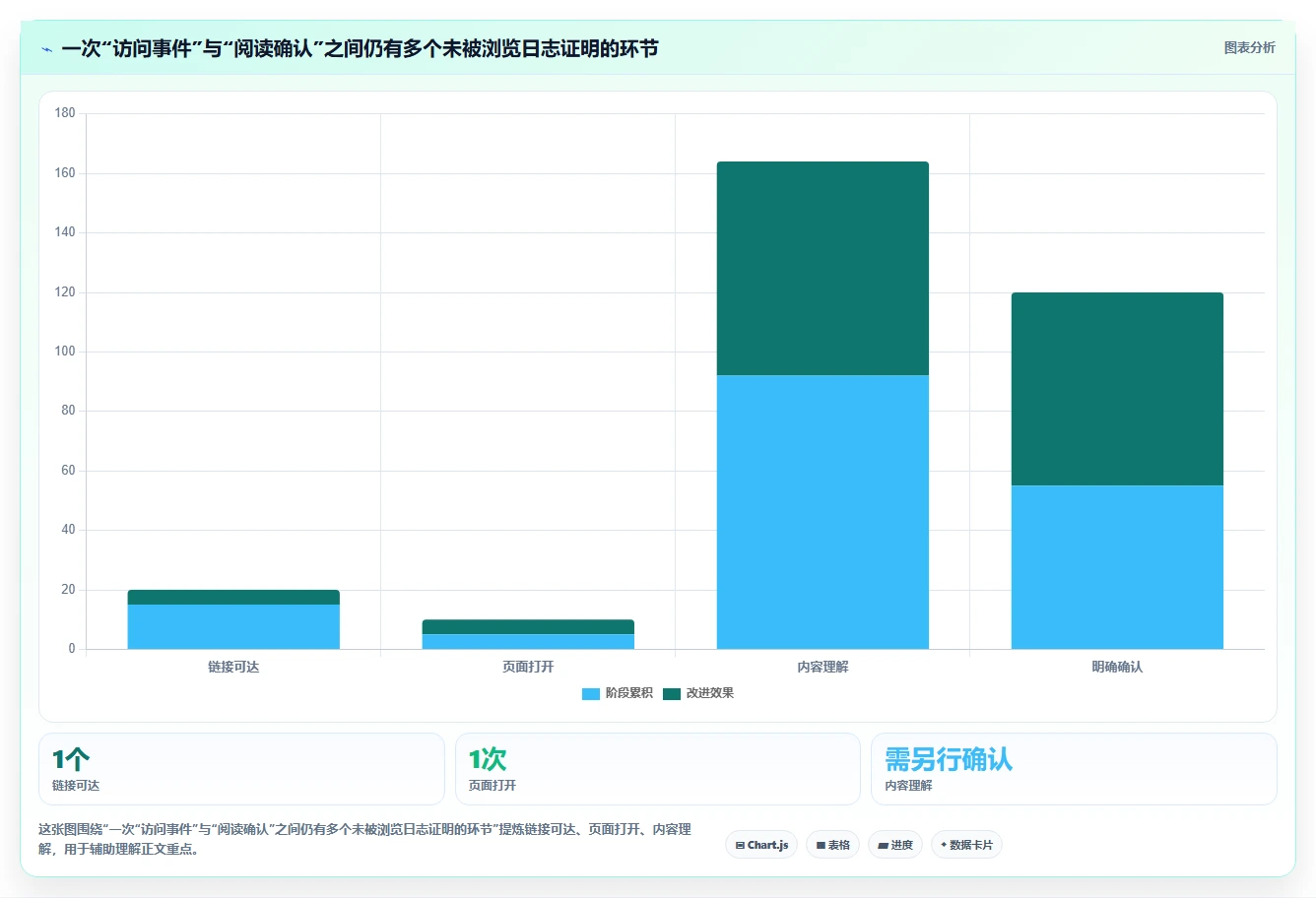Click the blue segment of the 明确确认 bar
Screen dimensions: 1316x898
click(x=1117, y=567)
